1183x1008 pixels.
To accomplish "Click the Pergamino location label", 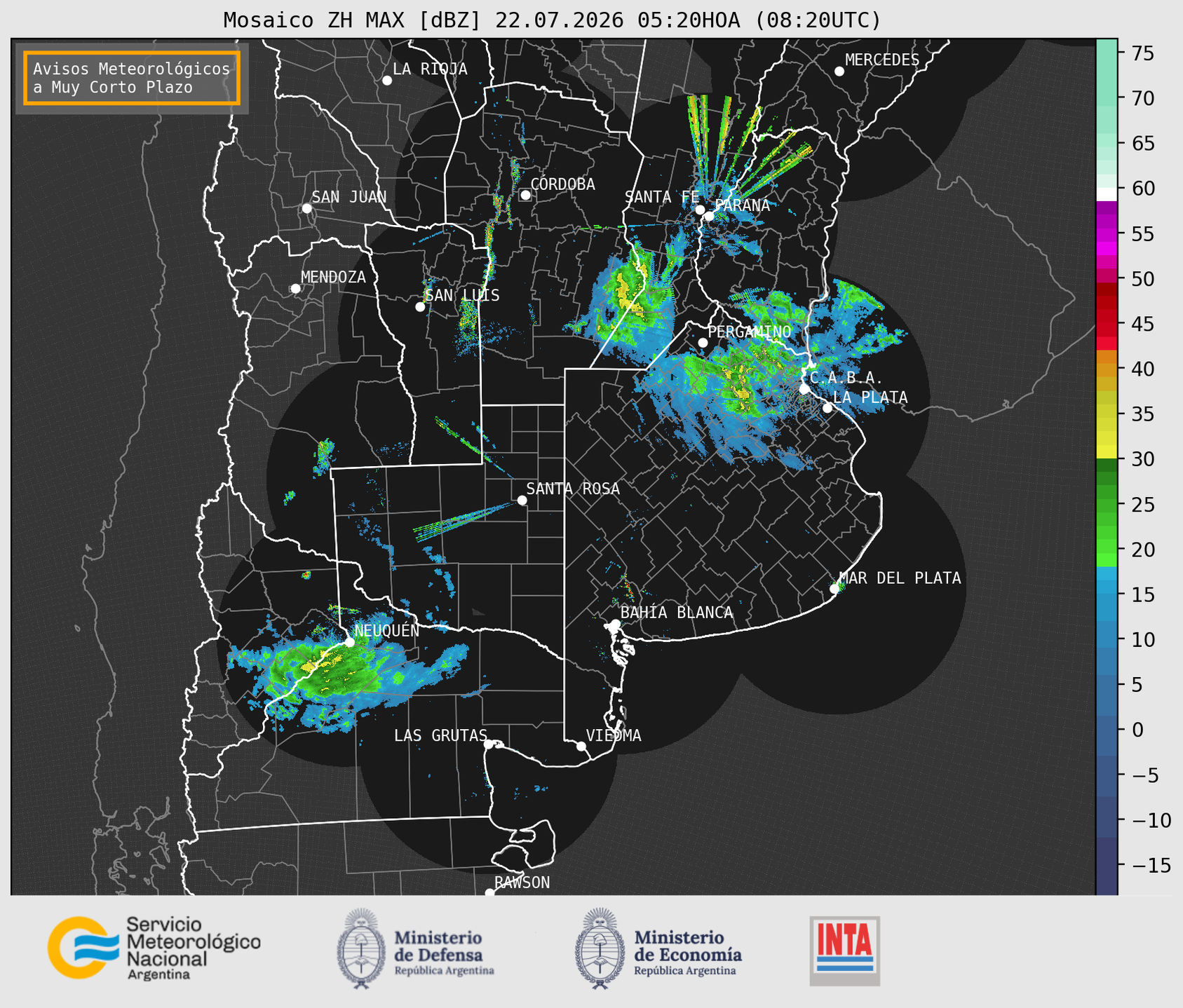I will 749,332.
